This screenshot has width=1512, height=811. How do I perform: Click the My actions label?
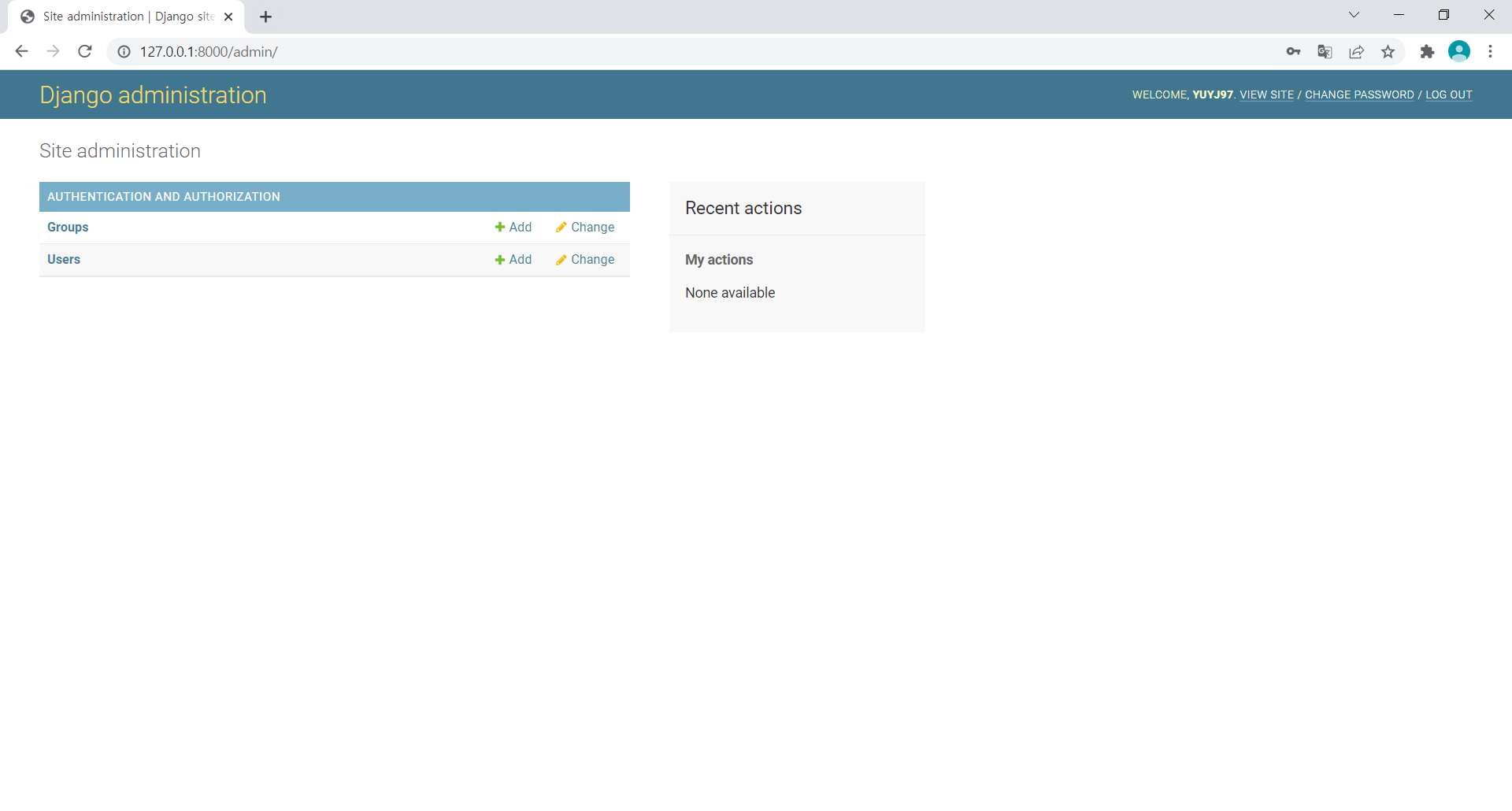(719, 260)
